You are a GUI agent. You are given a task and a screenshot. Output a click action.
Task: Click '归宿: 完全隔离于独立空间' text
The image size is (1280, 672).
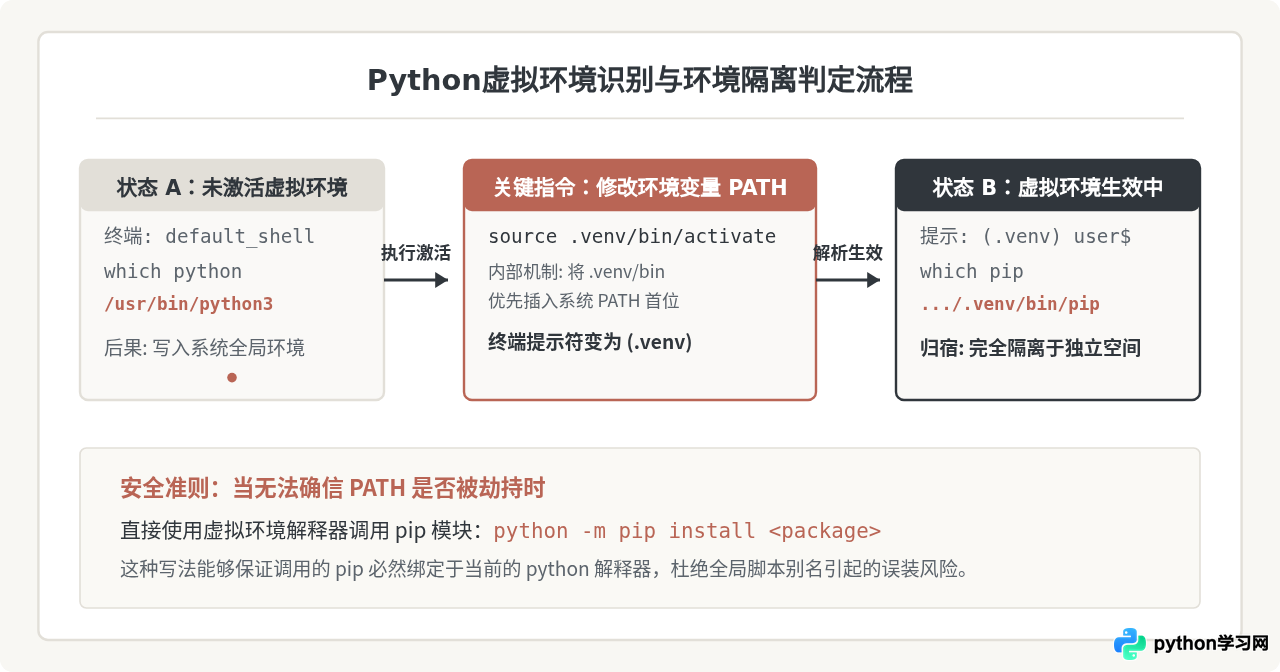[x=1030, y=348]
